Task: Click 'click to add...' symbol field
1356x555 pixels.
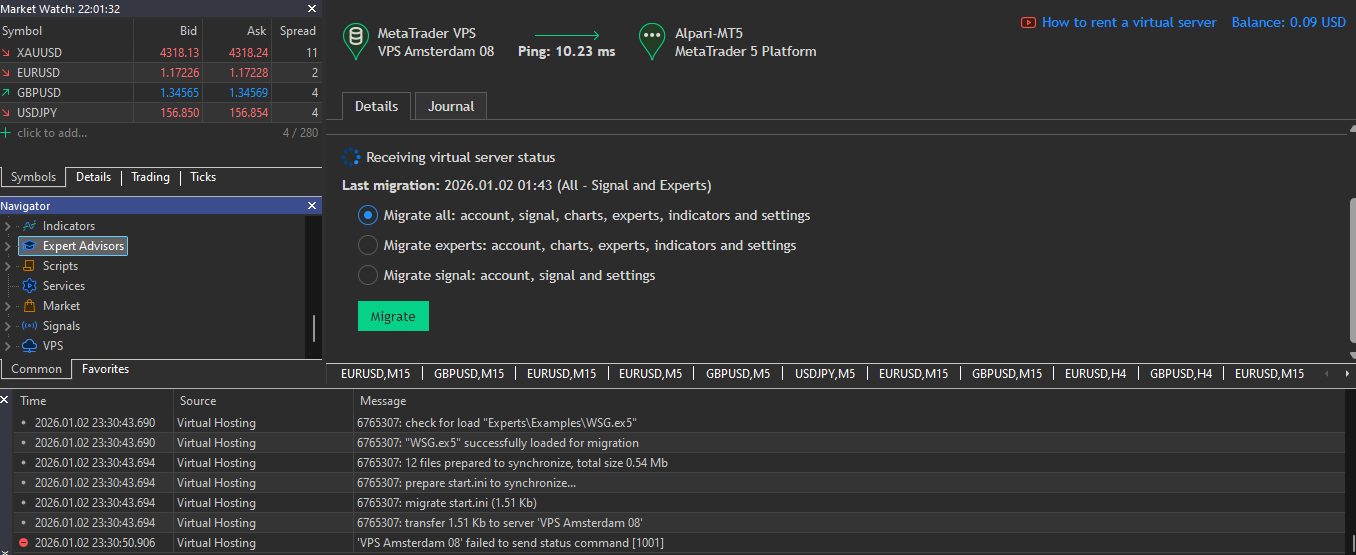Action: click(52, 133)
